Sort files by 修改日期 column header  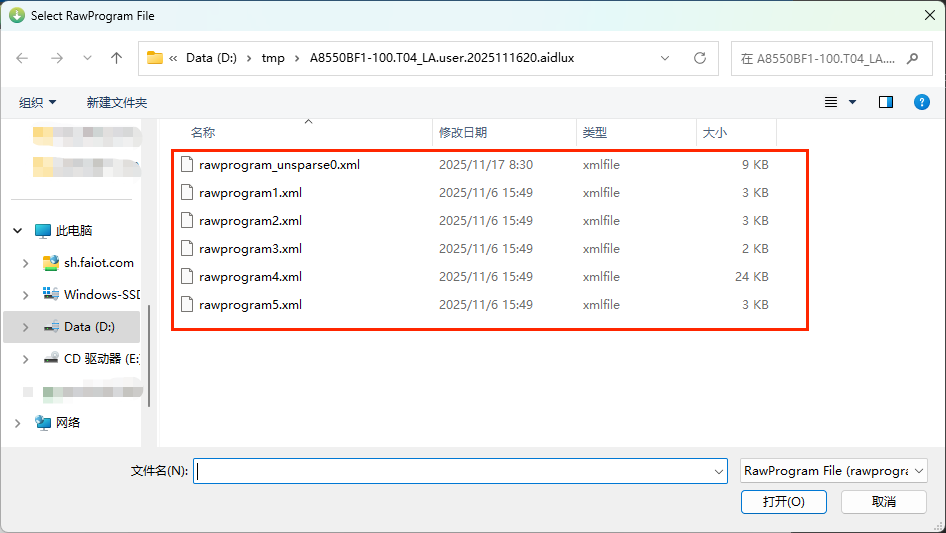click(x=463, y=132)
